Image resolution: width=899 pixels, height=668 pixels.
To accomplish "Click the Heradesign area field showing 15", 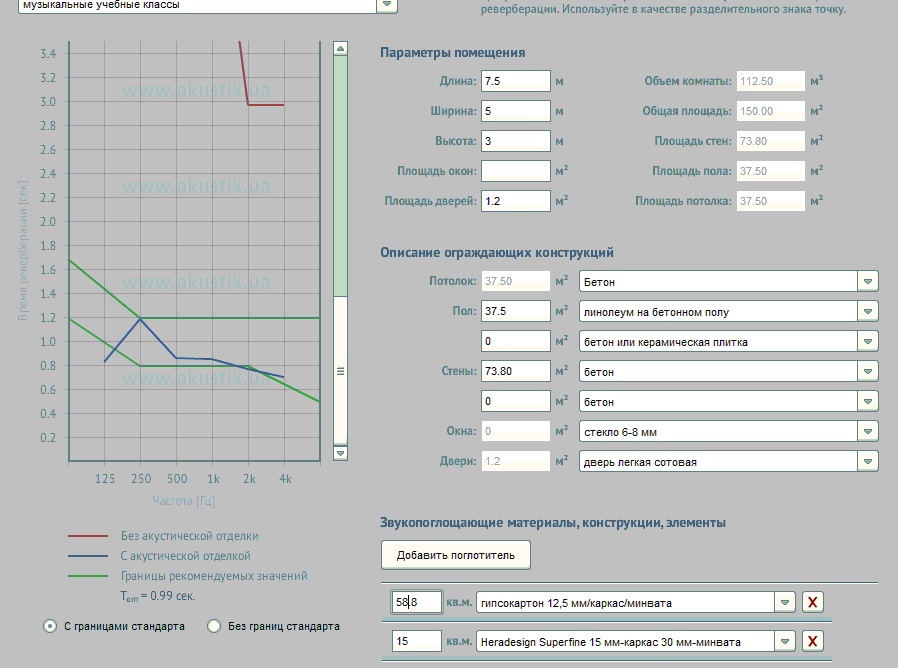I will [x=416, y=641].
